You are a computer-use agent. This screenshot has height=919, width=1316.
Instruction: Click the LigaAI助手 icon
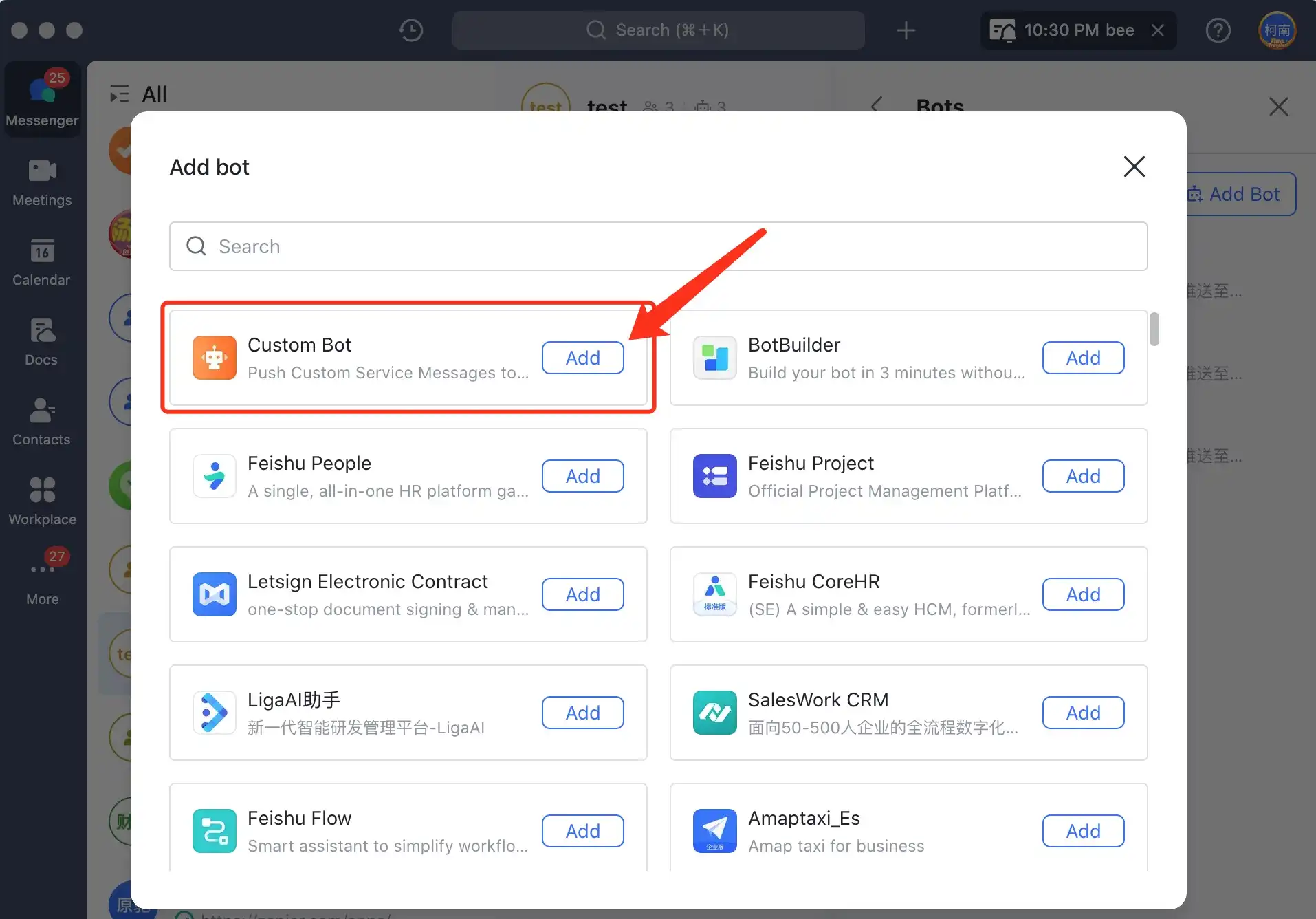coord(215,713)
